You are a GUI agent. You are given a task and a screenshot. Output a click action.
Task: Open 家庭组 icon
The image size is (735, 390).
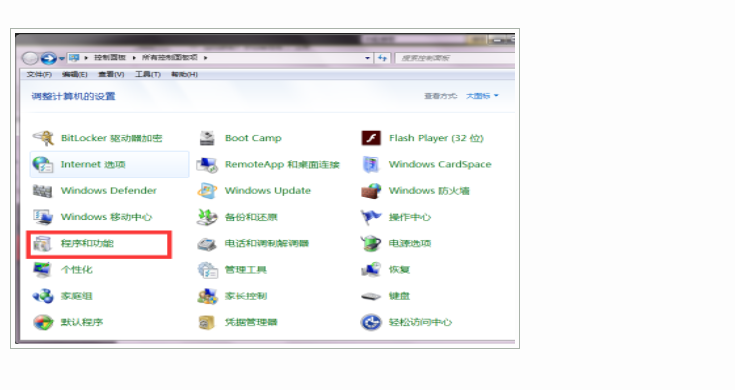(x=43, y=296)
